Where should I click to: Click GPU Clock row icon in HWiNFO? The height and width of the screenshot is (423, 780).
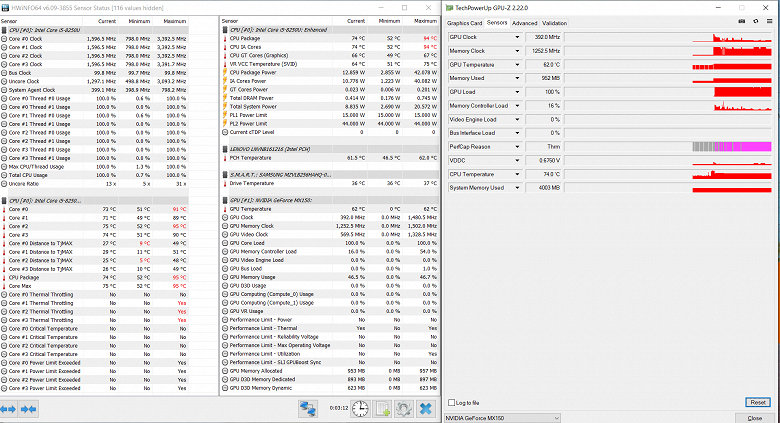225,217
